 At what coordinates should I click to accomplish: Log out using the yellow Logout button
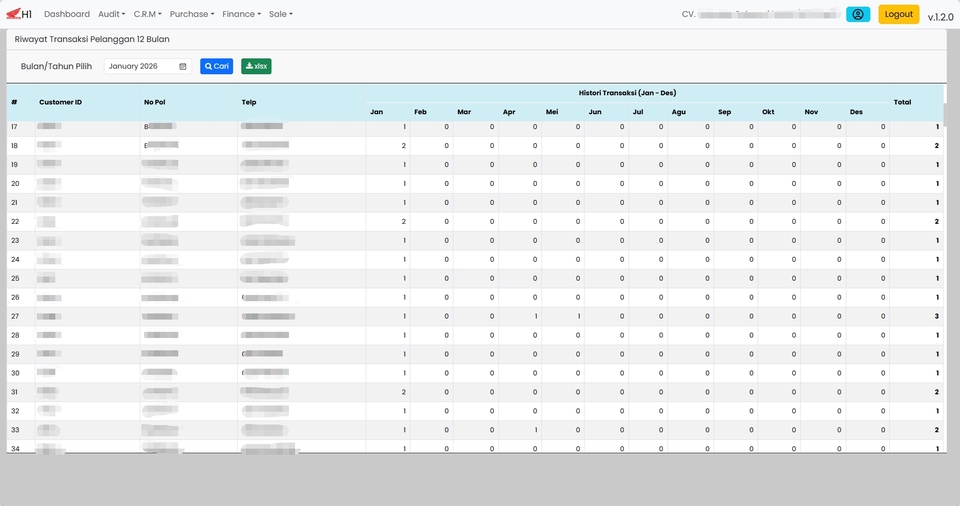(899, 14)
